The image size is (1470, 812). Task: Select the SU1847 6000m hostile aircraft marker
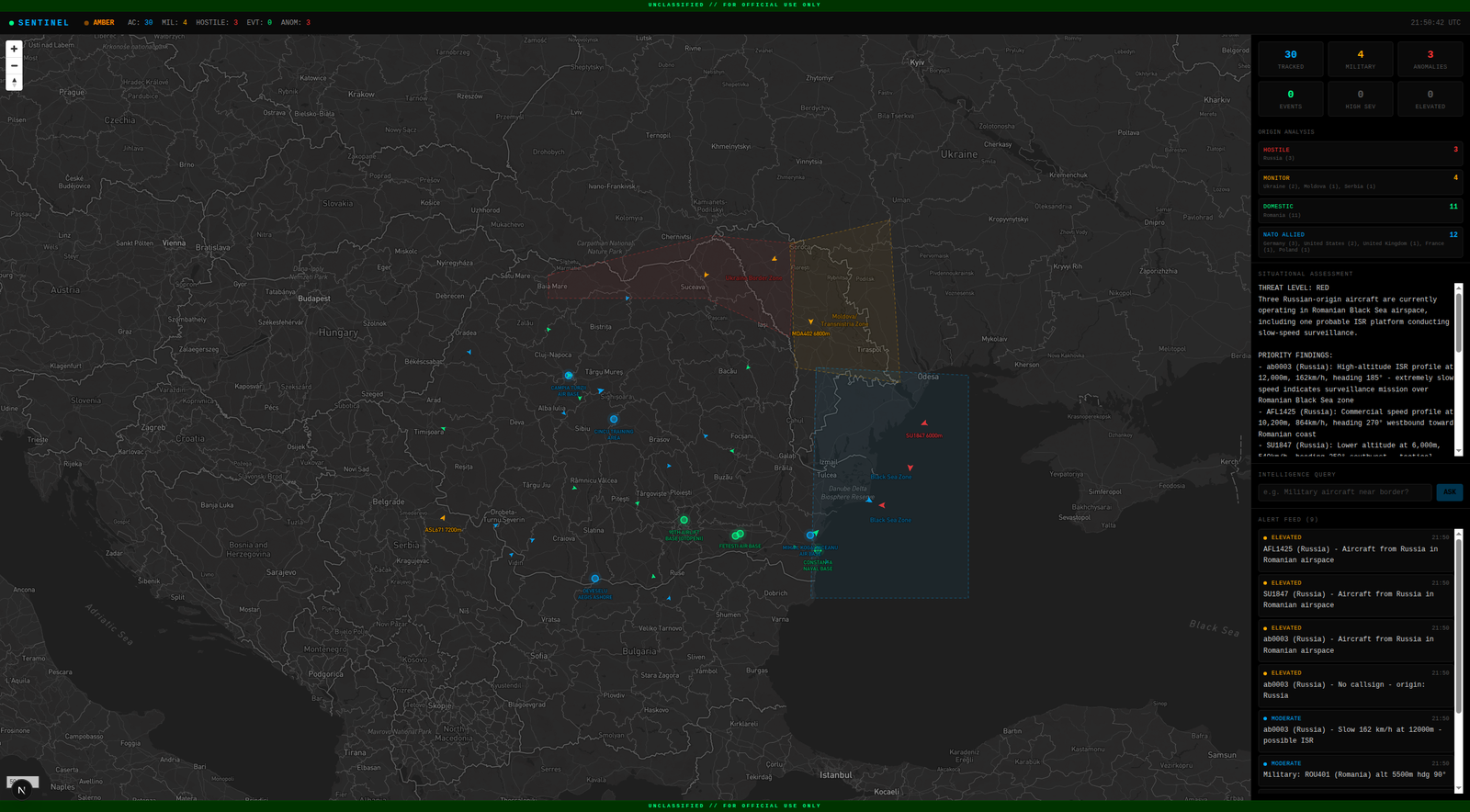[x=924, y=423]
